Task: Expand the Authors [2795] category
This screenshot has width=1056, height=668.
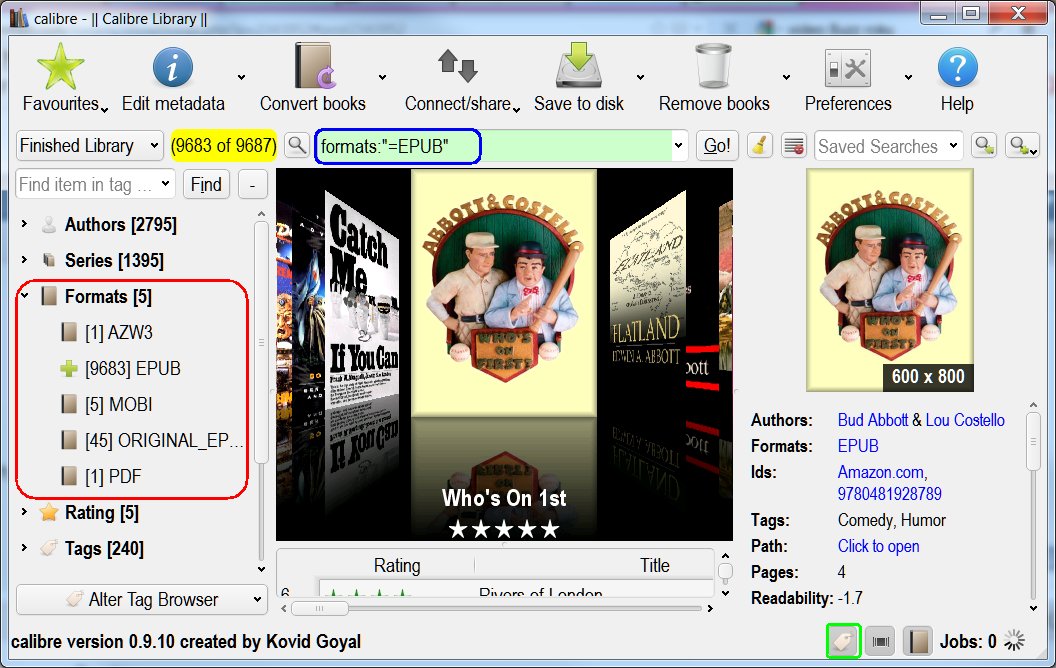Action: pyautogui.click(x=25, y=224)
